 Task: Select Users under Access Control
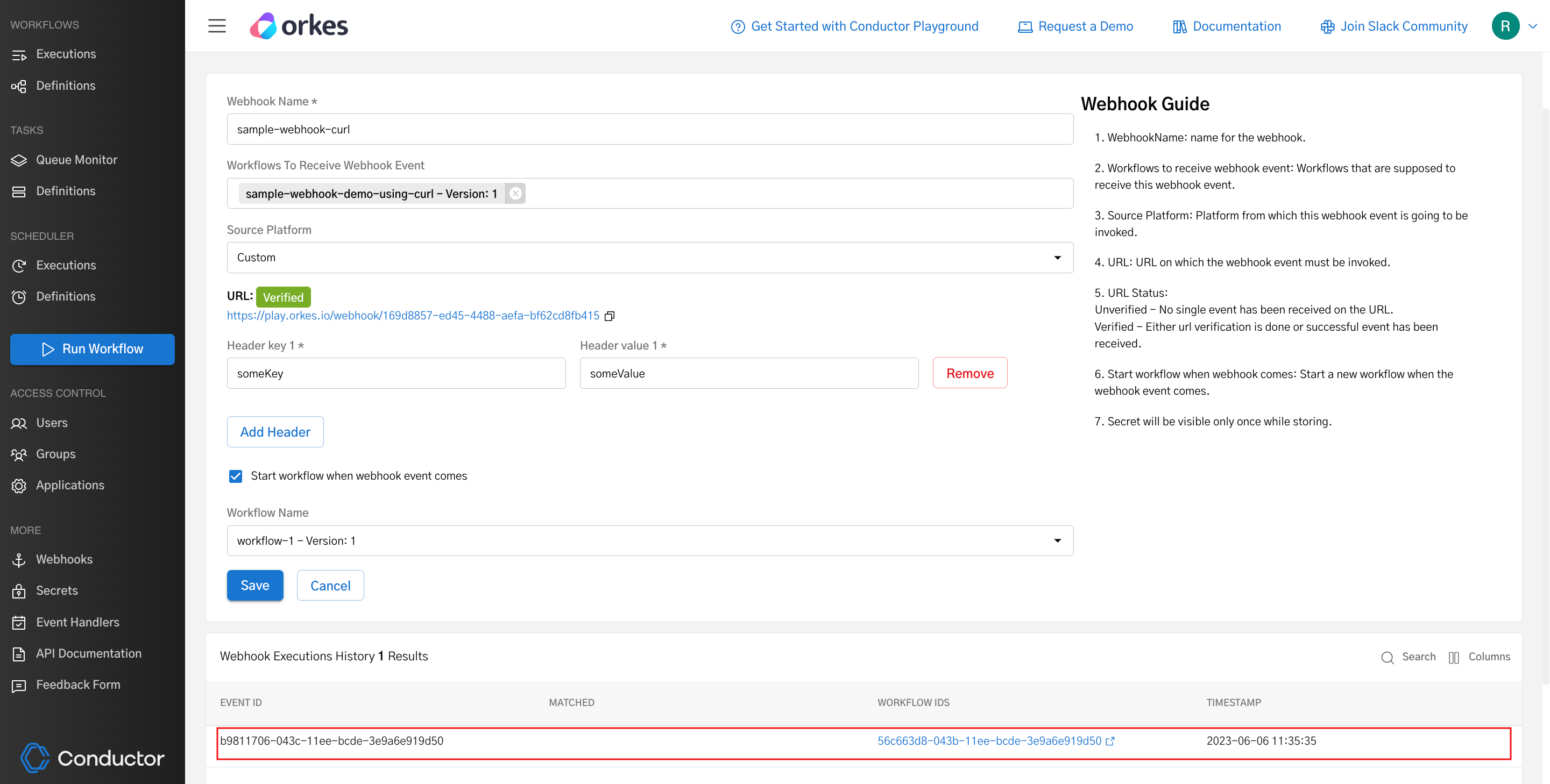click(51, 423)
